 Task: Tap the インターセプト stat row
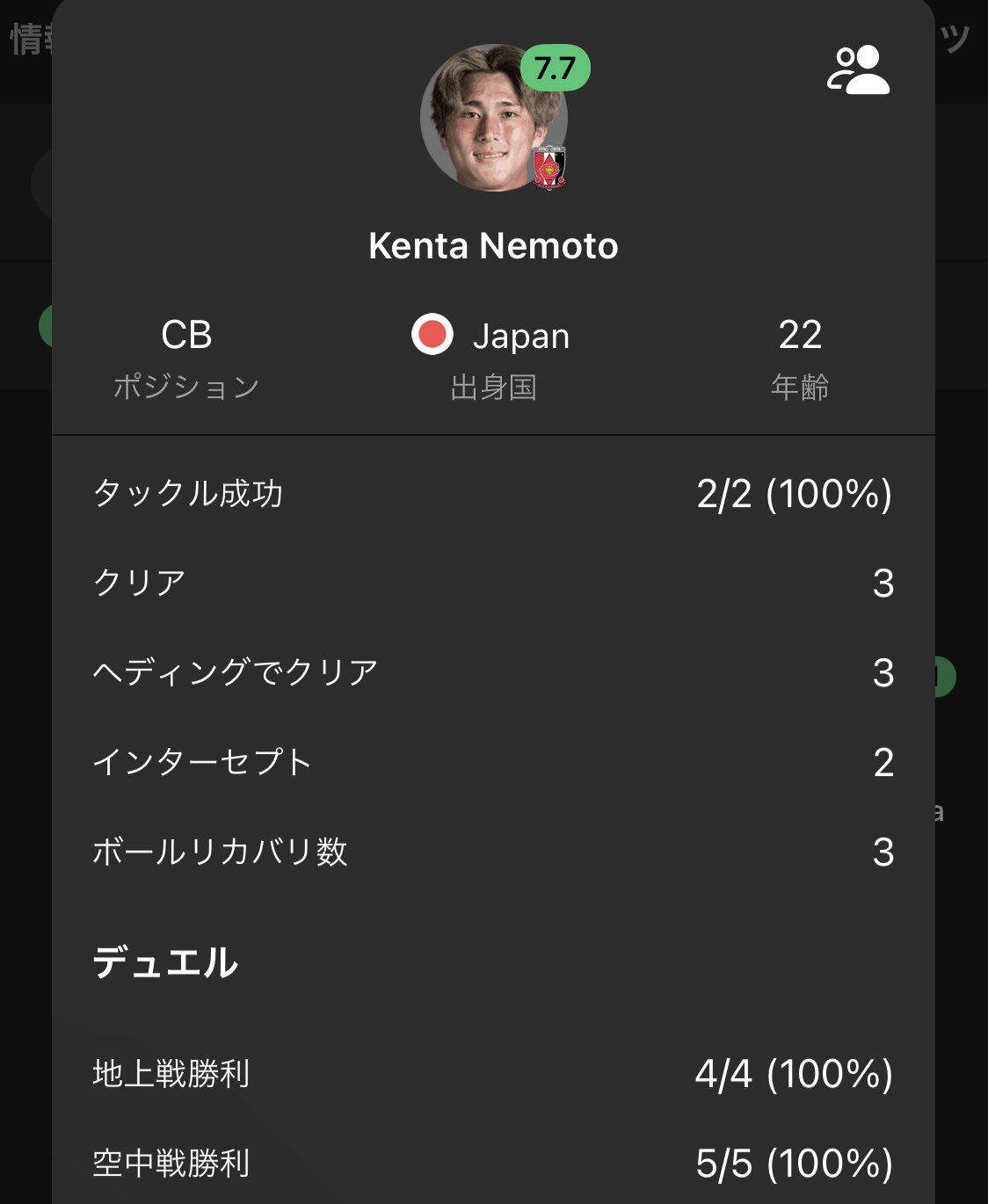[493, 763]
